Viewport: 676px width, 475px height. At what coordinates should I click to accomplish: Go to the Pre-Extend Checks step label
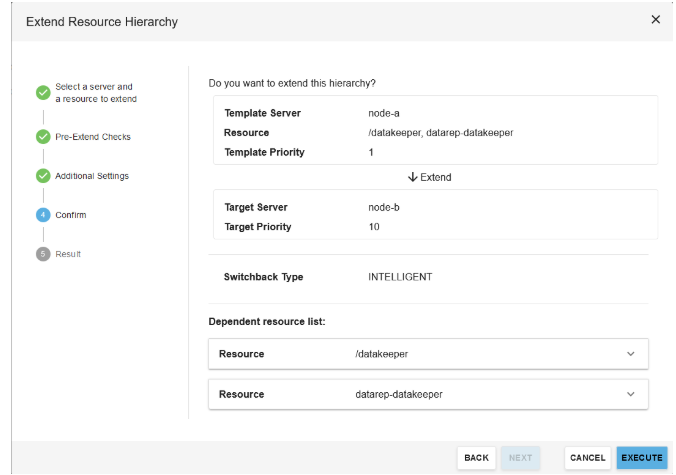point(93,137)
